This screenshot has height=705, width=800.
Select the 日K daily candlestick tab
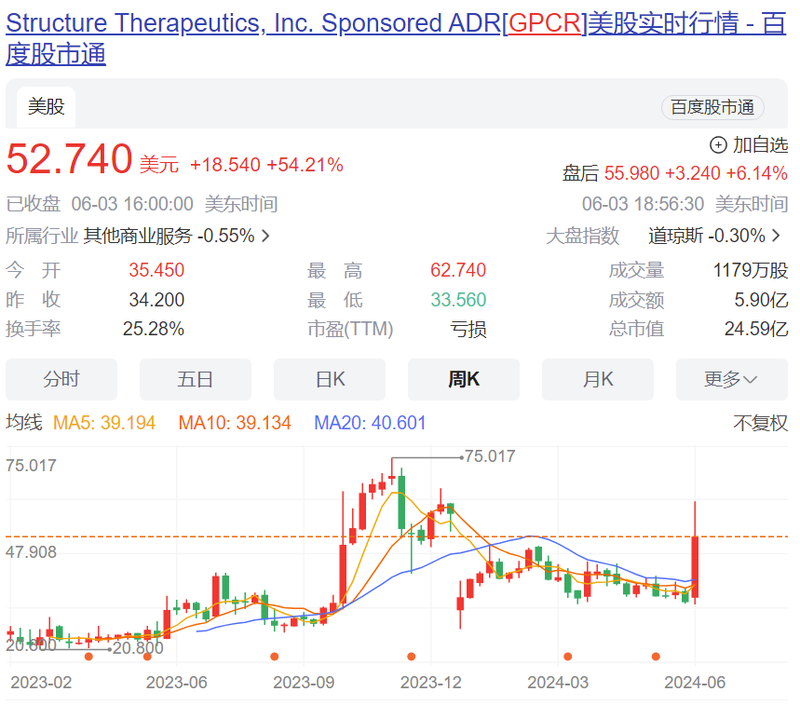click(x=329, y=379)
